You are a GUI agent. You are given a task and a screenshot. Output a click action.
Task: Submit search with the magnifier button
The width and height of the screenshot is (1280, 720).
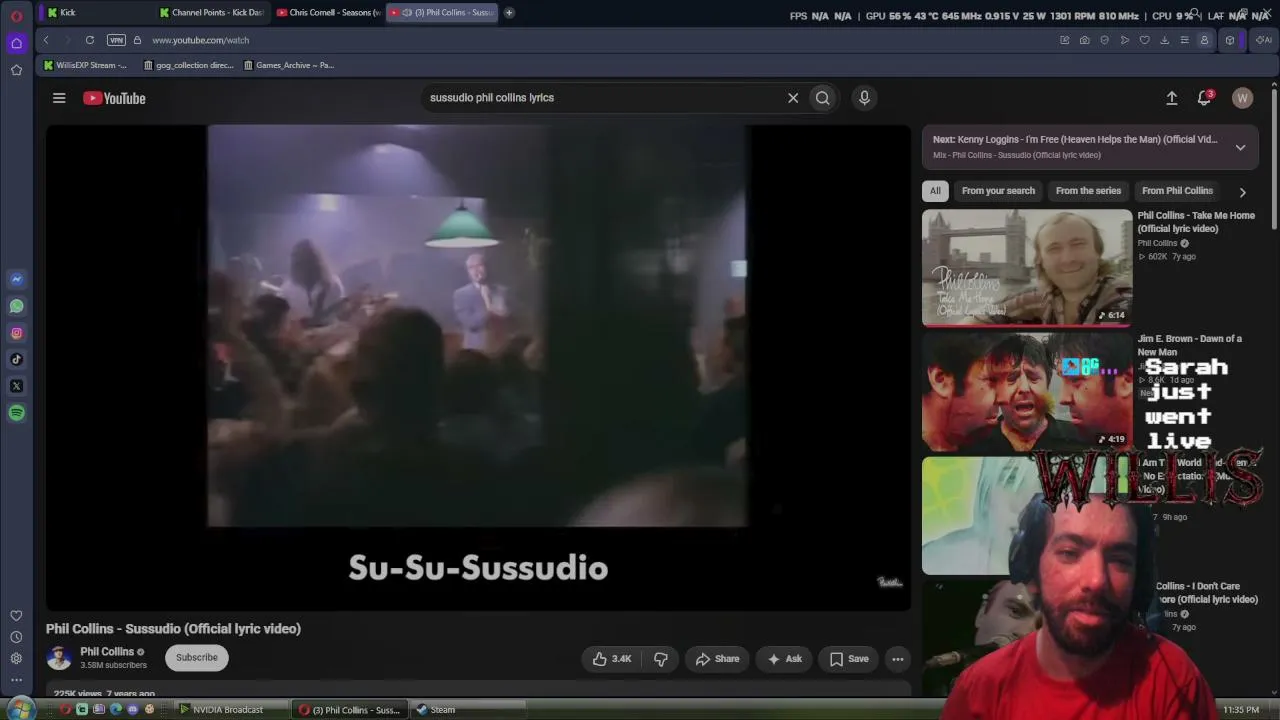[x=822, y=98]
